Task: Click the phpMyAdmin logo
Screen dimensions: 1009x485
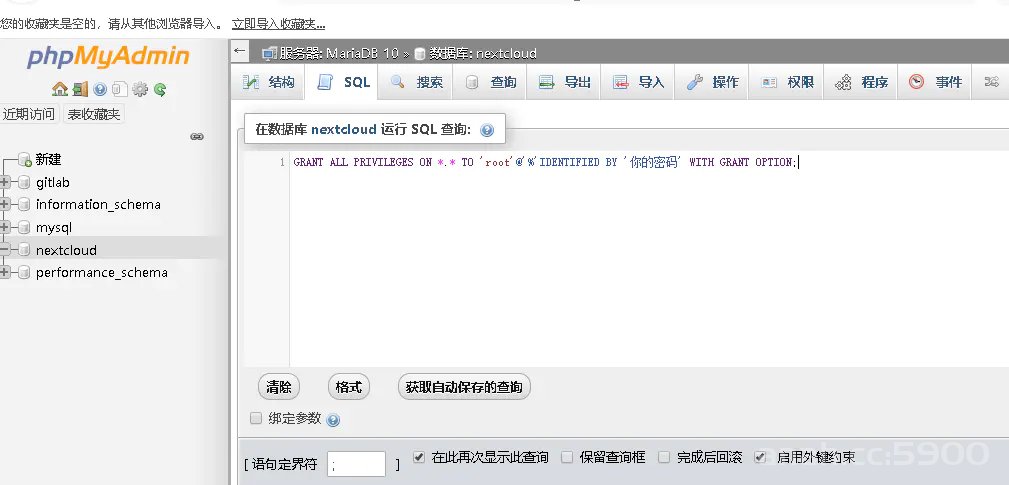Action: [x=108, y=57]
